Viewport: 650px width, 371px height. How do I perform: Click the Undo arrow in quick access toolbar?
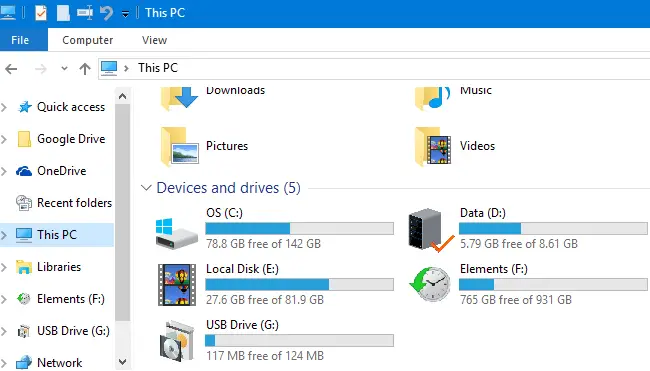coord(106,13)
